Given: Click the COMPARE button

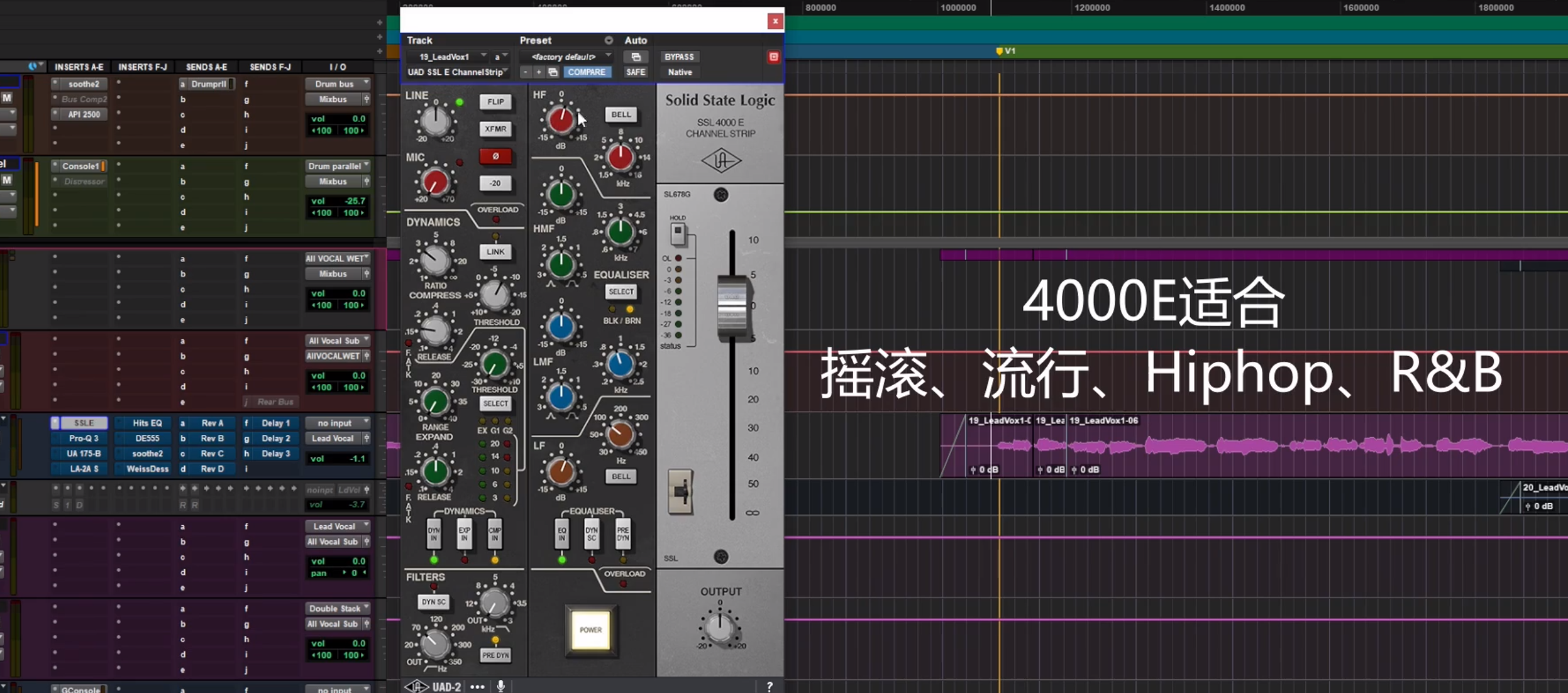Looking at the screenshot, I should click(586, 72).
